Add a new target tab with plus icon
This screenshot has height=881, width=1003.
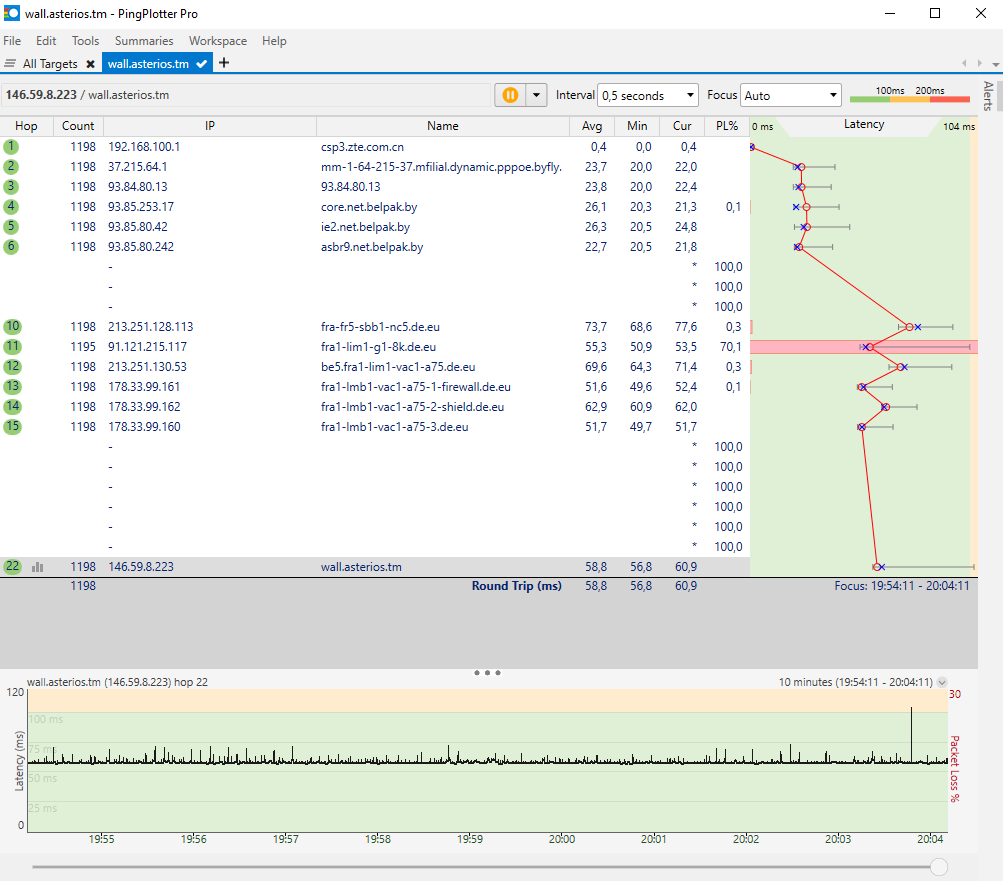pyautogui.click(x=224, y=63)
